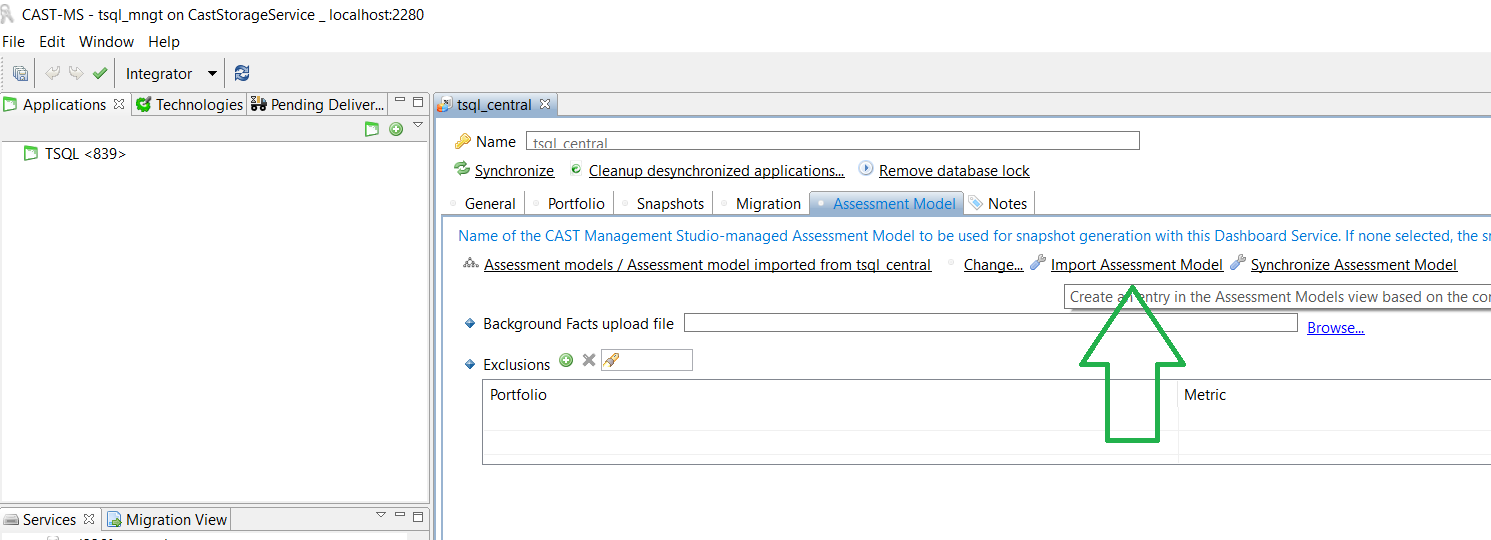Click the green checkmark validate icon
Image resolution: width=1491 pixels, height=540 pixels.
pos(100,73)
